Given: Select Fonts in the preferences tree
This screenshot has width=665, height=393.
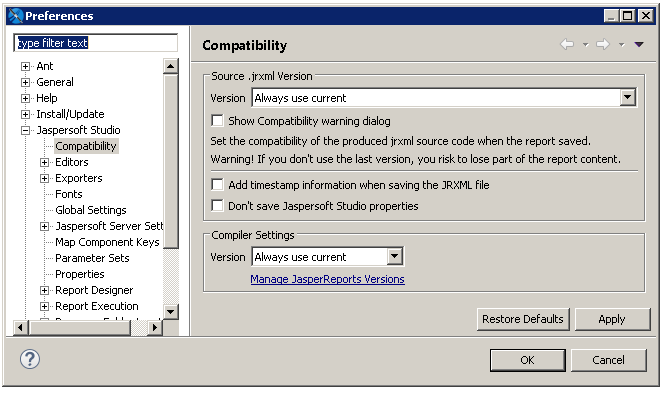Looking at the screenshot, I should tap(69, 194).
